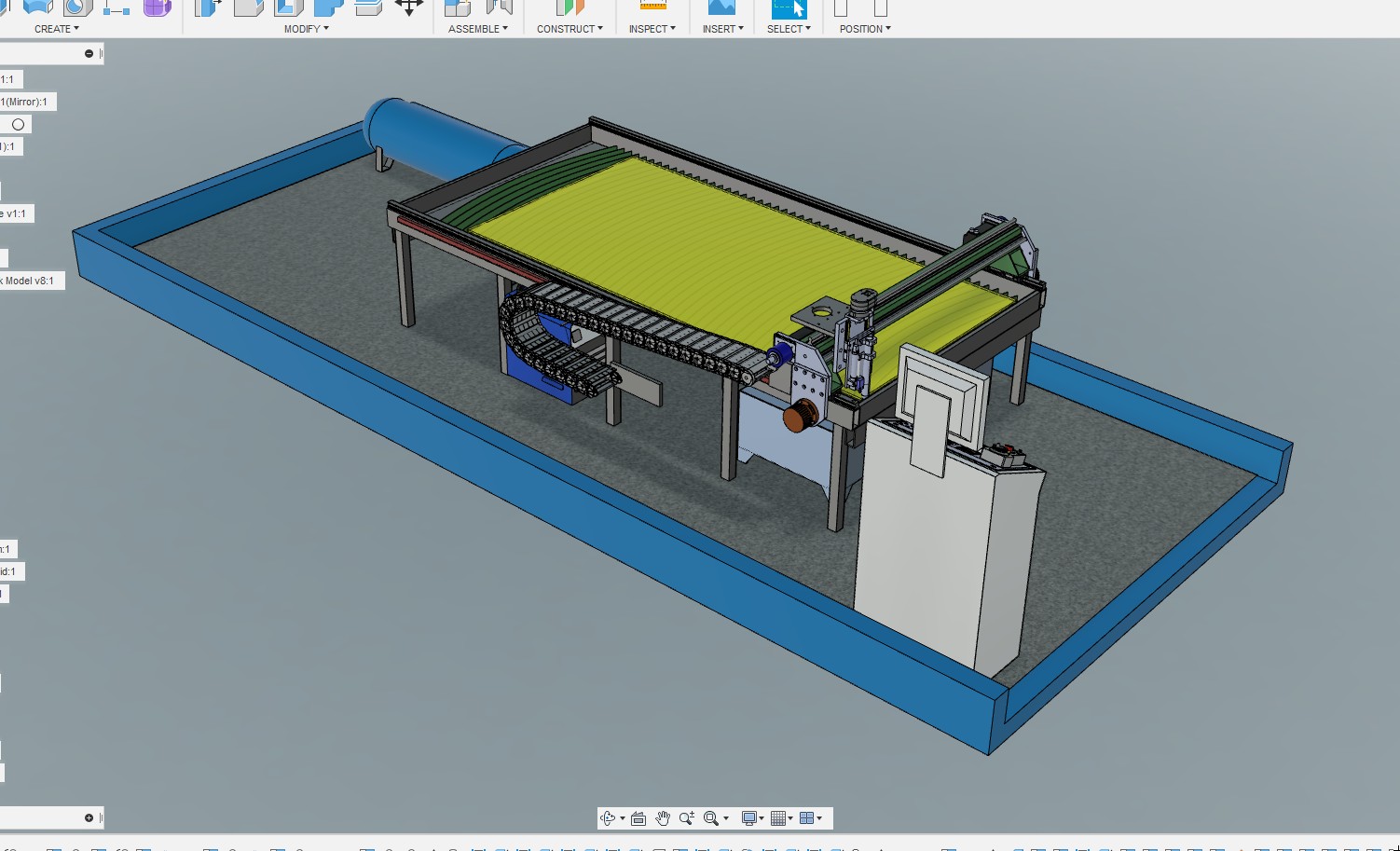Click the Measure ruler icon in Inspect

(x=652, y=6)
